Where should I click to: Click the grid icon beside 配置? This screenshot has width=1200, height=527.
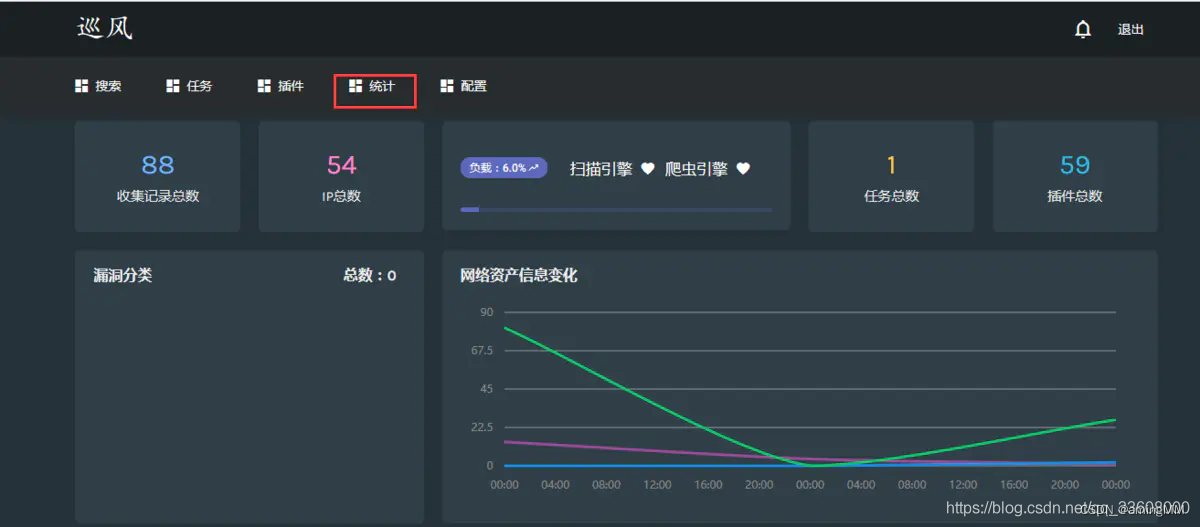pos(447,86)
